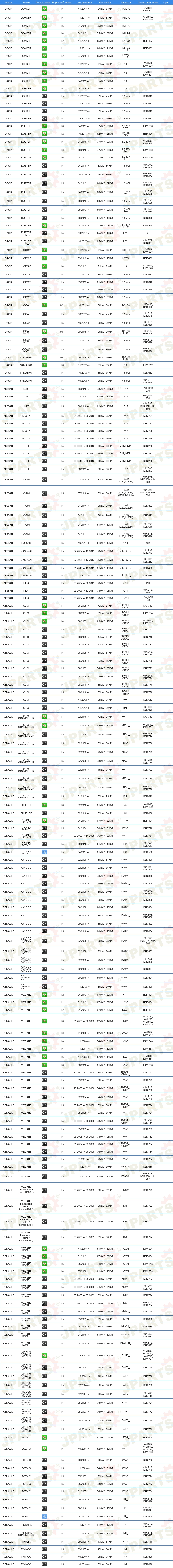The image size is (173, 1568).
Task: Click the Model column header
Action: pos(26,2)
